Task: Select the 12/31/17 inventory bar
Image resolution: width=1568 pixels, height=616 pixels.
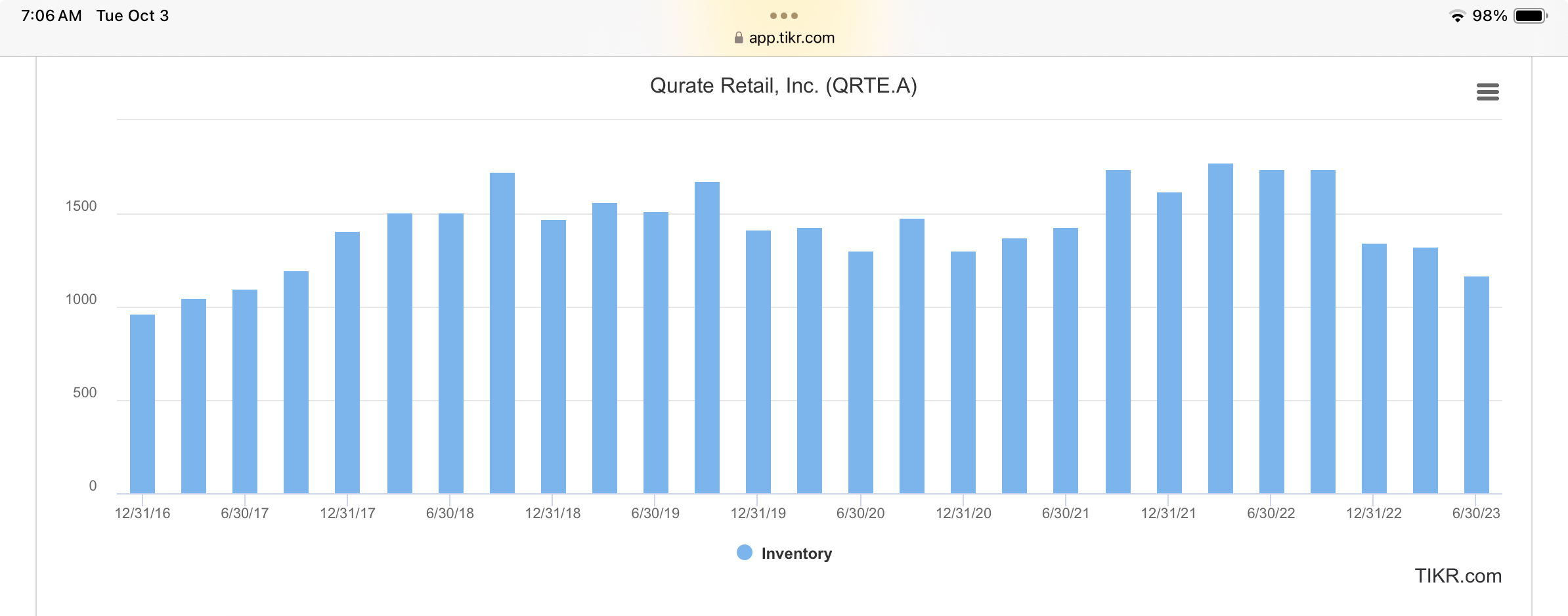Action: (347, 363)
